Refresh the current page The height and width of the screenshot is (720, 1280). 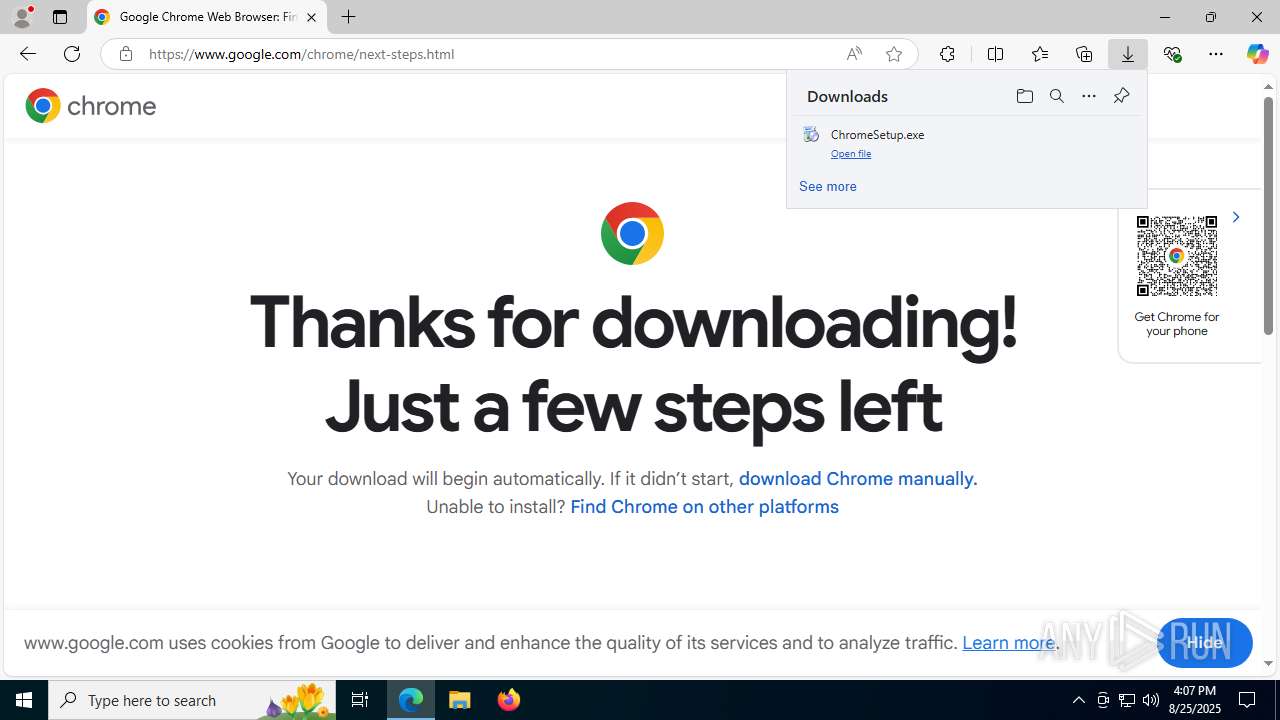pyautogui.click(x=72, y=54)
